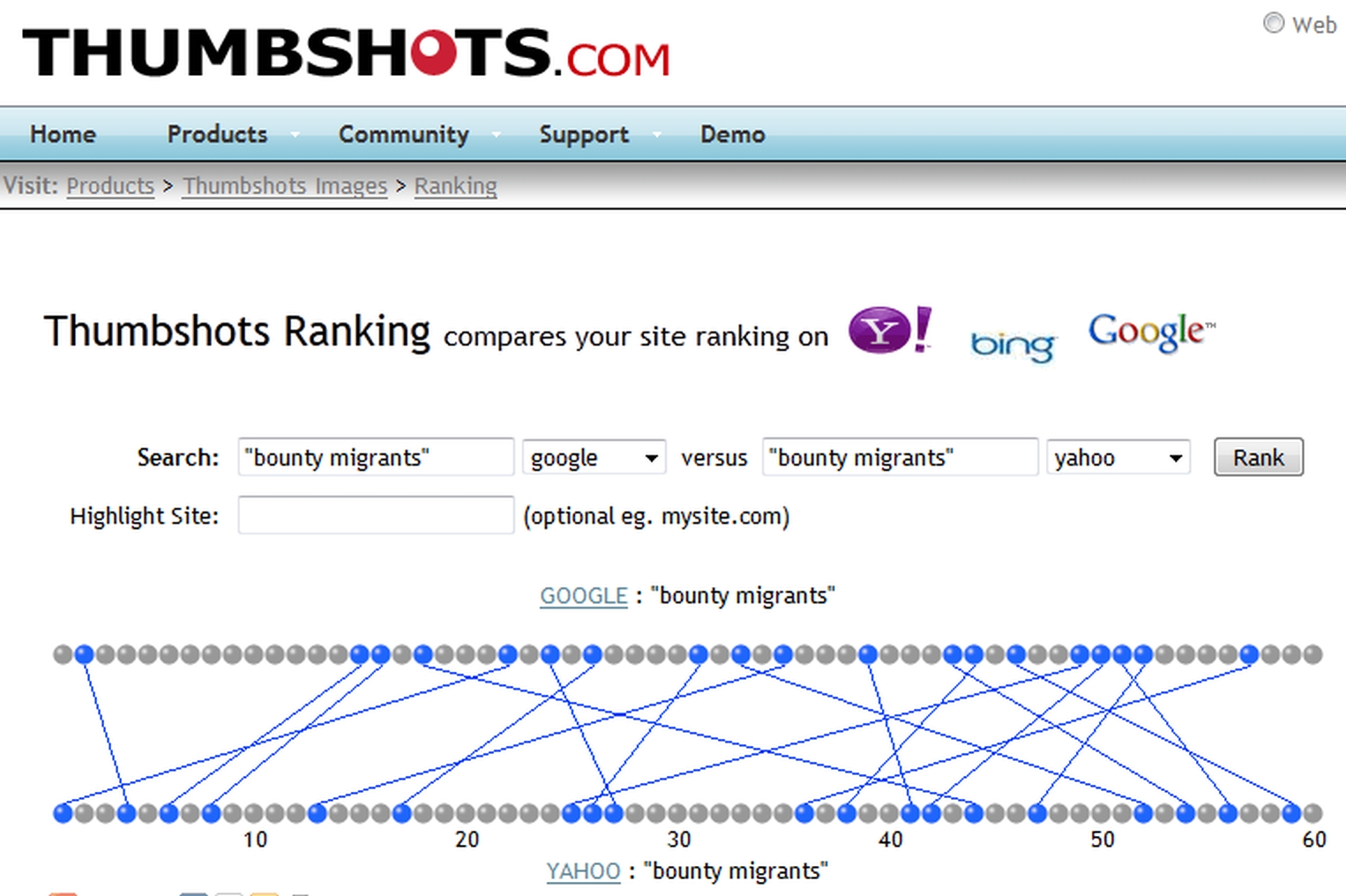The image size is (1346, 896).
Task: Expand the Support menu arrow
Action: click(x=656, y=135)
